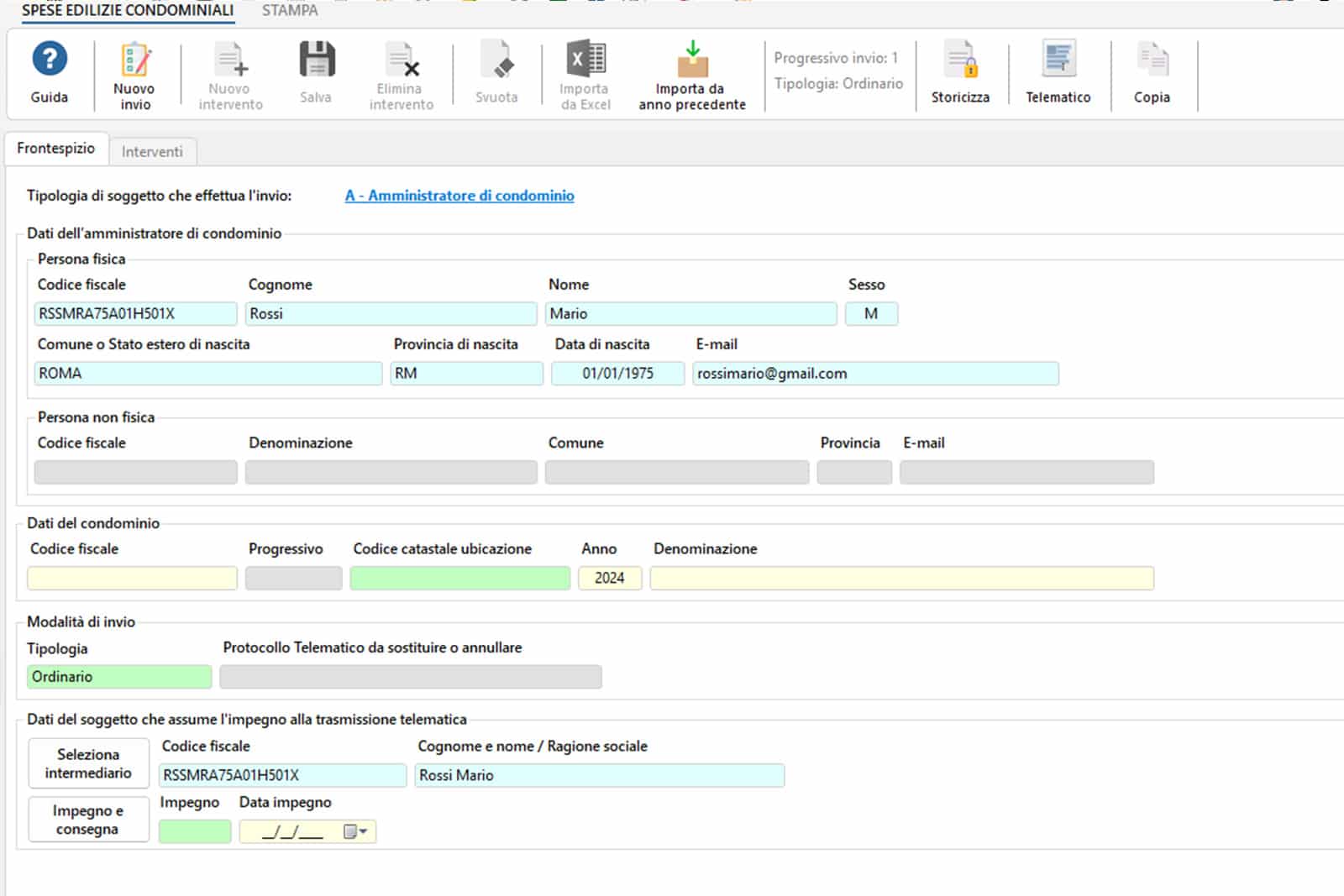Switch to the Interventi tab
This screenshot has height=896, width=1344.
(152, 151)
